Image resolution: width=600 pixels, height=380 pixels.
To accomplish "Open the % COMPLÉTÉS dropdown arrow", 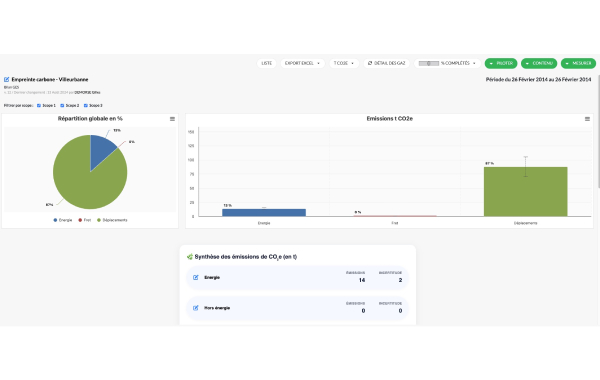I will [474, 64].
